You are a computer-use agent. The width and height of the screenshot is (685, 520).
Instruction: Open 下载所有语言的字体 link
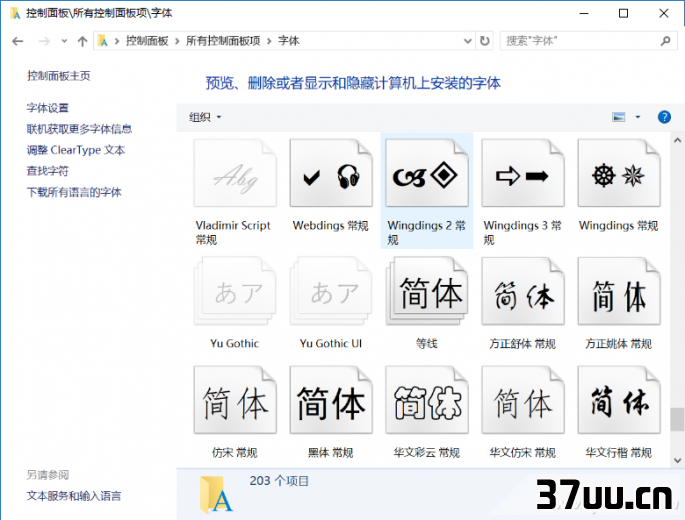click(x=74, y=192)
